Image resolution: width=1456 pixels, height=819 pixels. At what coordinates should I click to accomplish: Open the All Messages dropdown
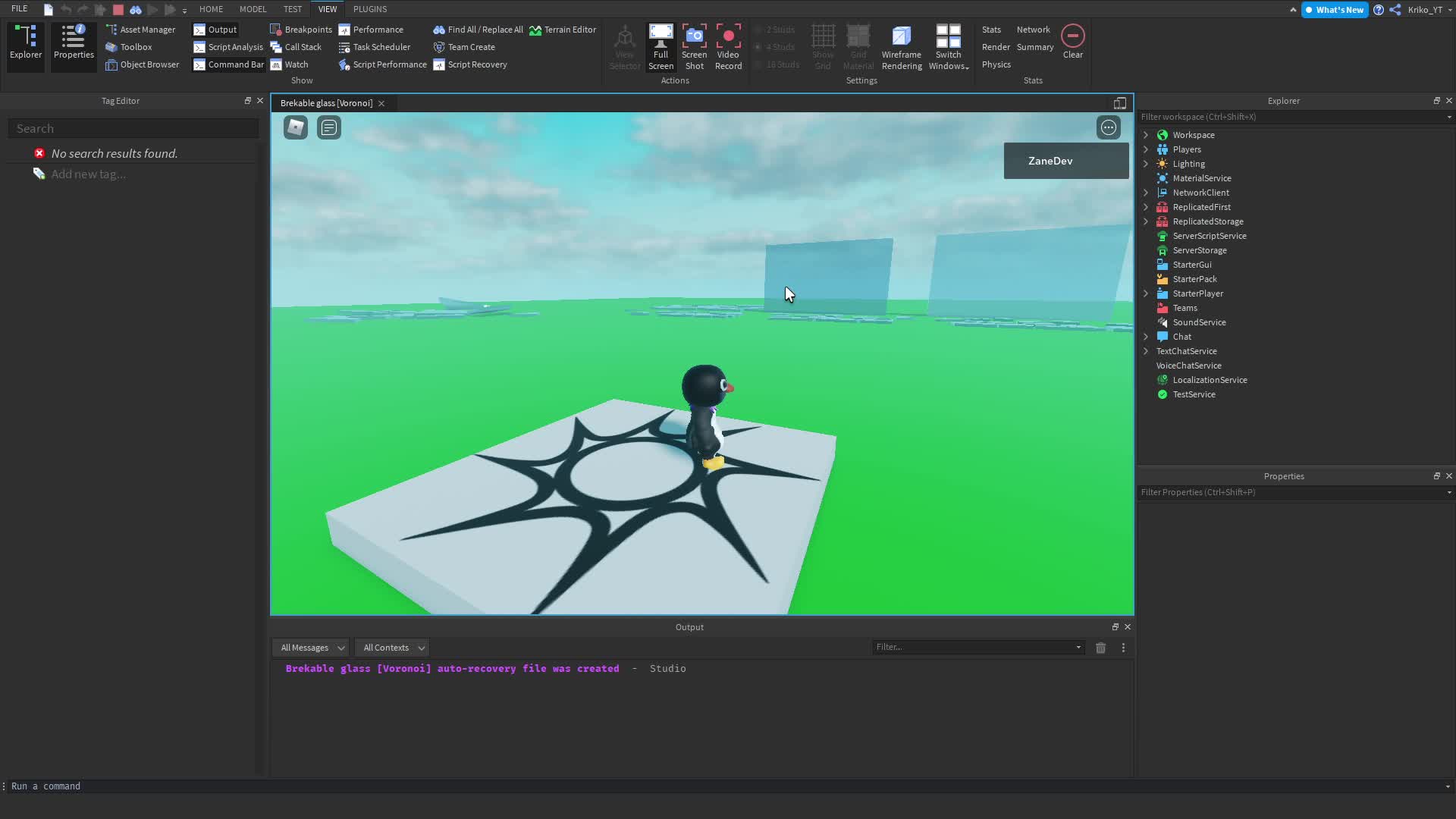309,647
